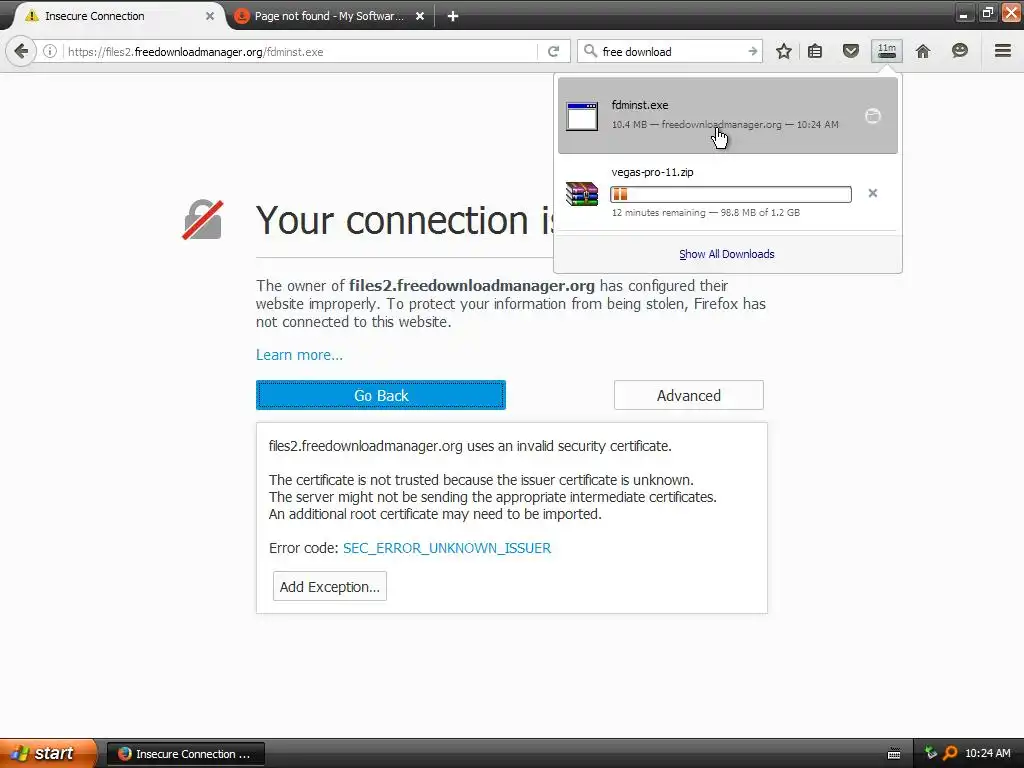Open the fdminst.exe download entry

coord(728,116)
